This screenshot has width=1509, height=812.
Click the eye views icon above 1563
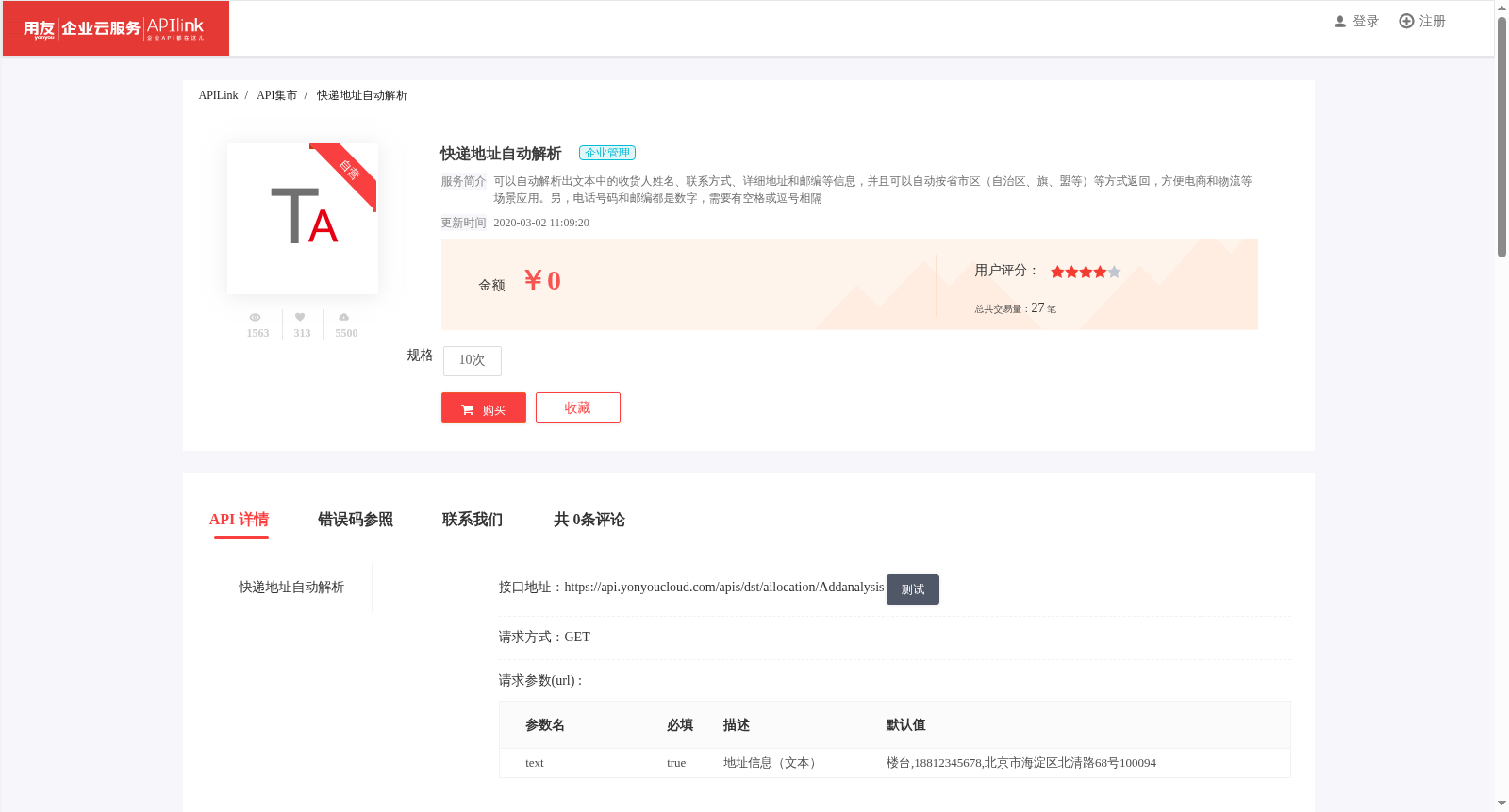[x=255, y=318]
